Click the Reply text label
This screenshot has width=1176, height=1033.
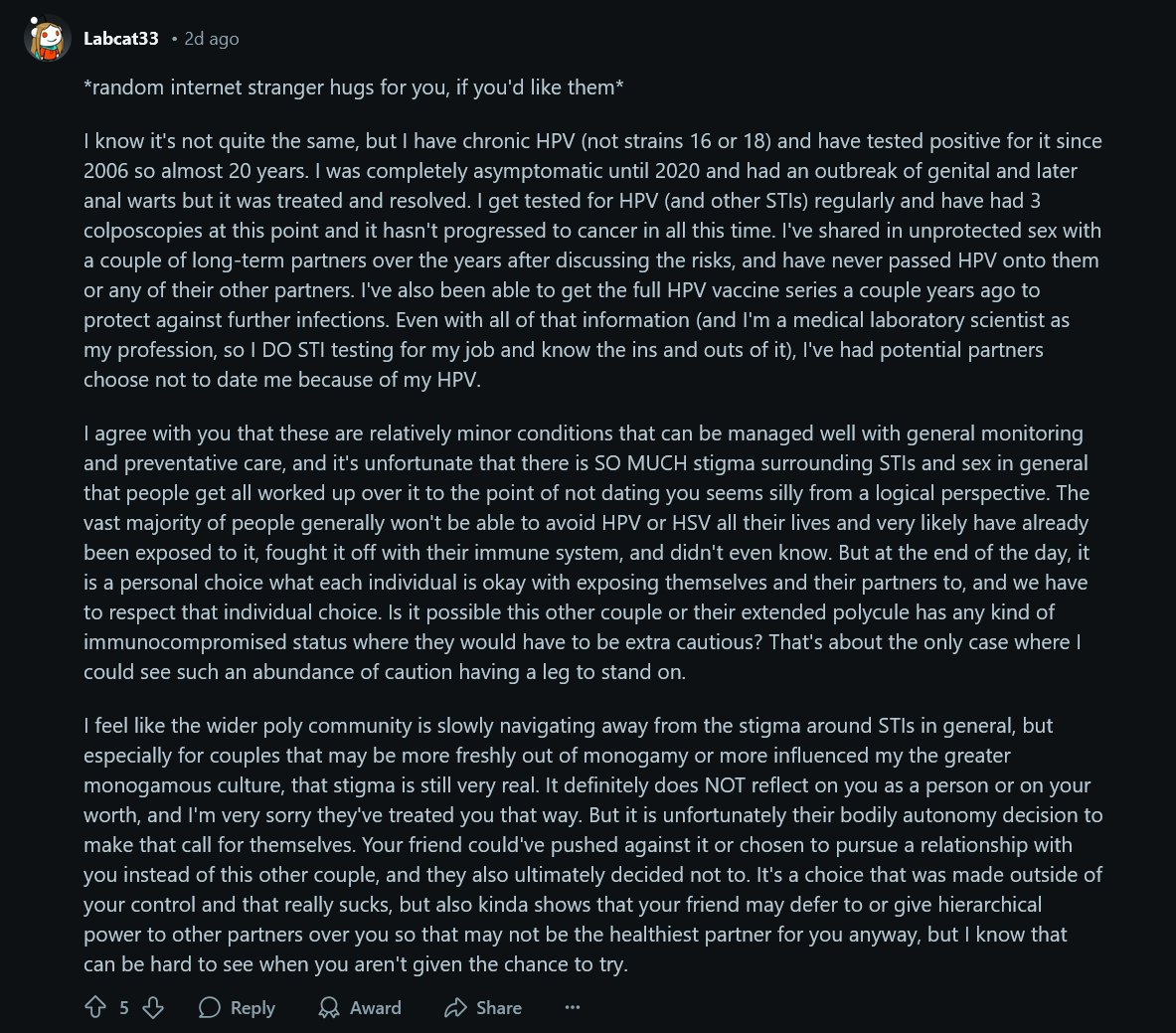point(252,1007)
